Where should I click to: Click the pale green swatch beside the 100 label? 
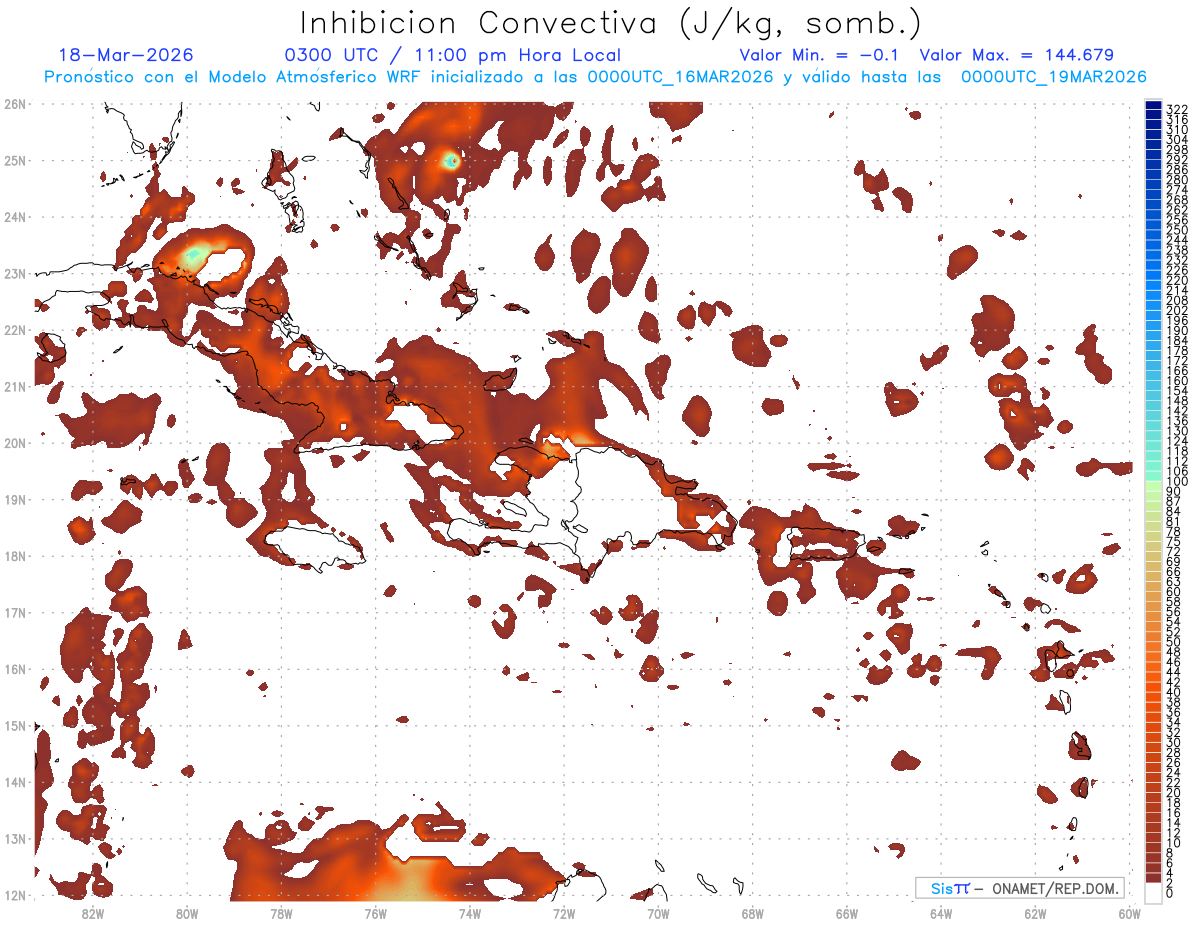pyautogui.click(x=1154, y=485)
